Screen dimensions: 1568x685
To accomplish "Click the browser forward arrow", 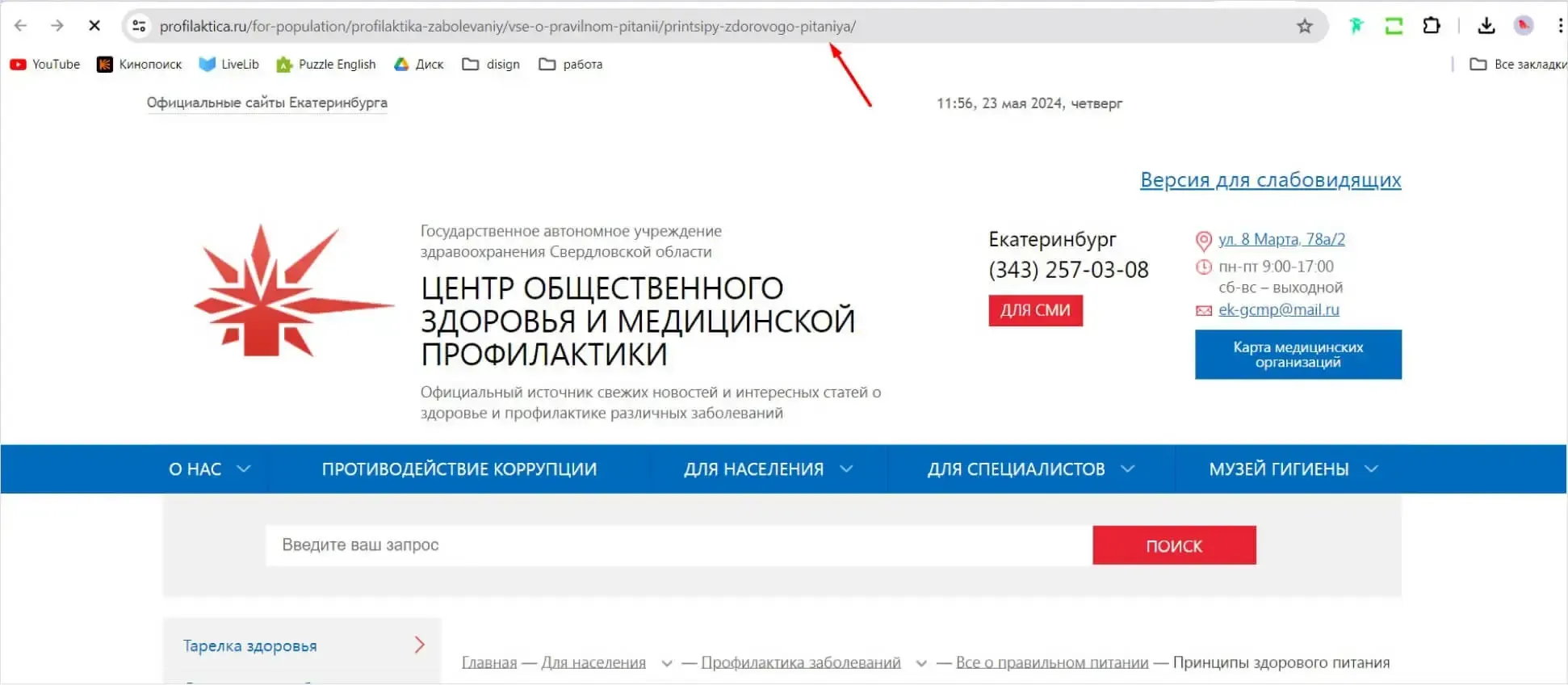I will (x=57, y=26).
